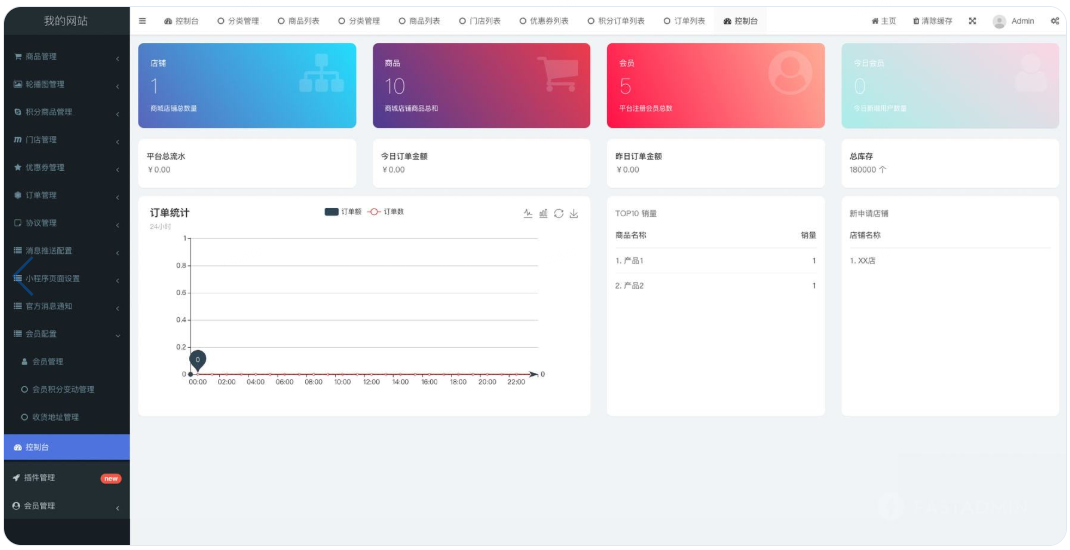This screenshot has height=550, width=1070.
Task: Click the chart restore refresh icon
Action: point(558,213)
